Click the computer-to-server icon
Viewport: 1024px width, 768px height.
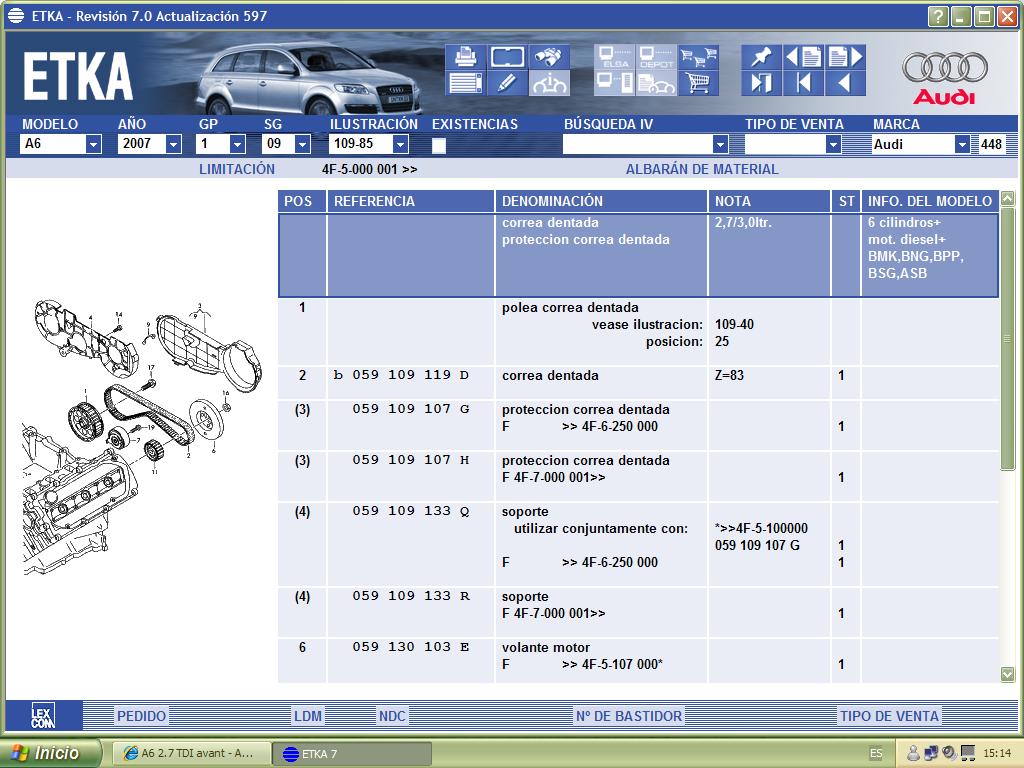pyautogui.click(x=615, y=83)
